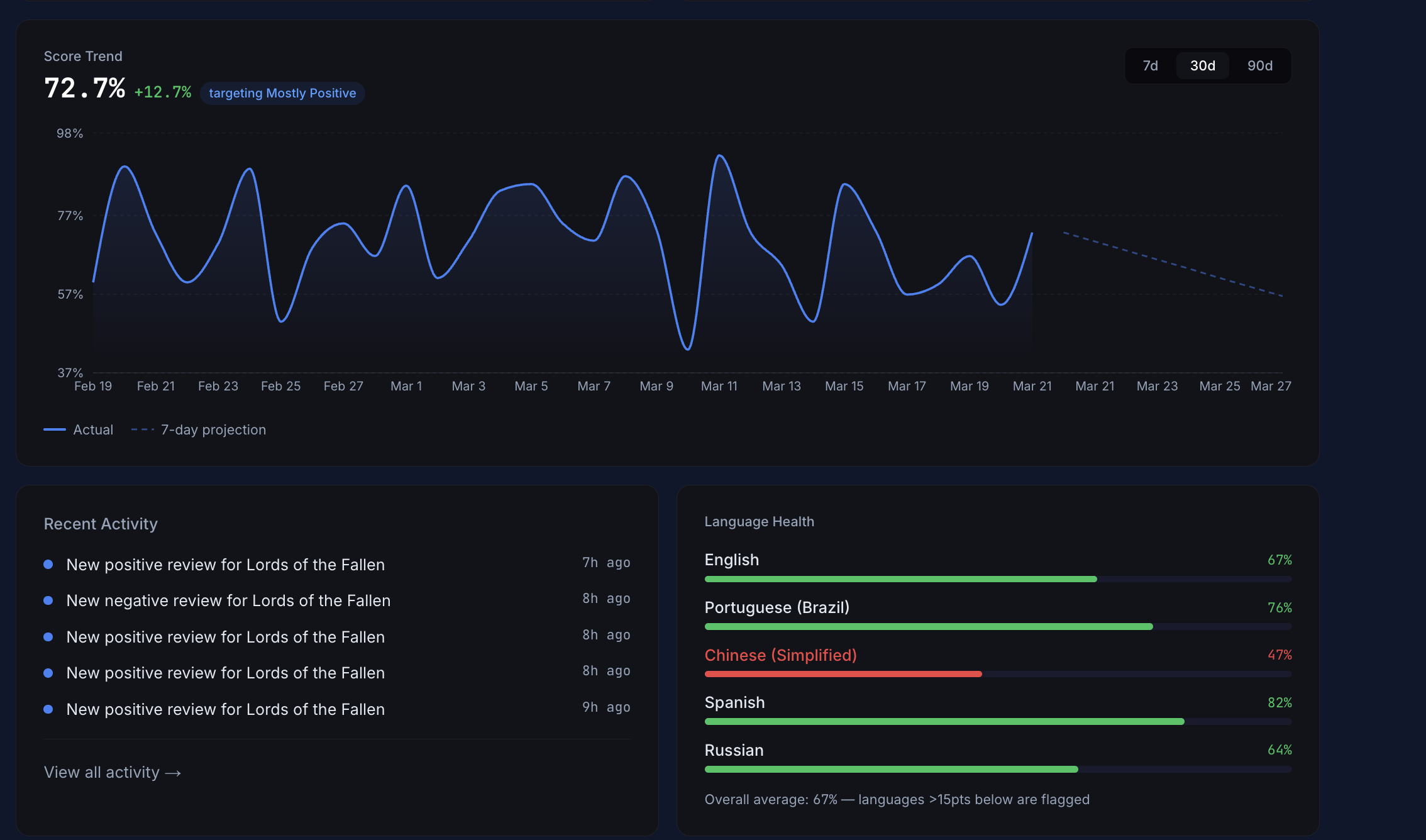The width and height of the screenshot is (1426, 840).
Task: Switch score trend to 7d range
Action: [1151, 65]
